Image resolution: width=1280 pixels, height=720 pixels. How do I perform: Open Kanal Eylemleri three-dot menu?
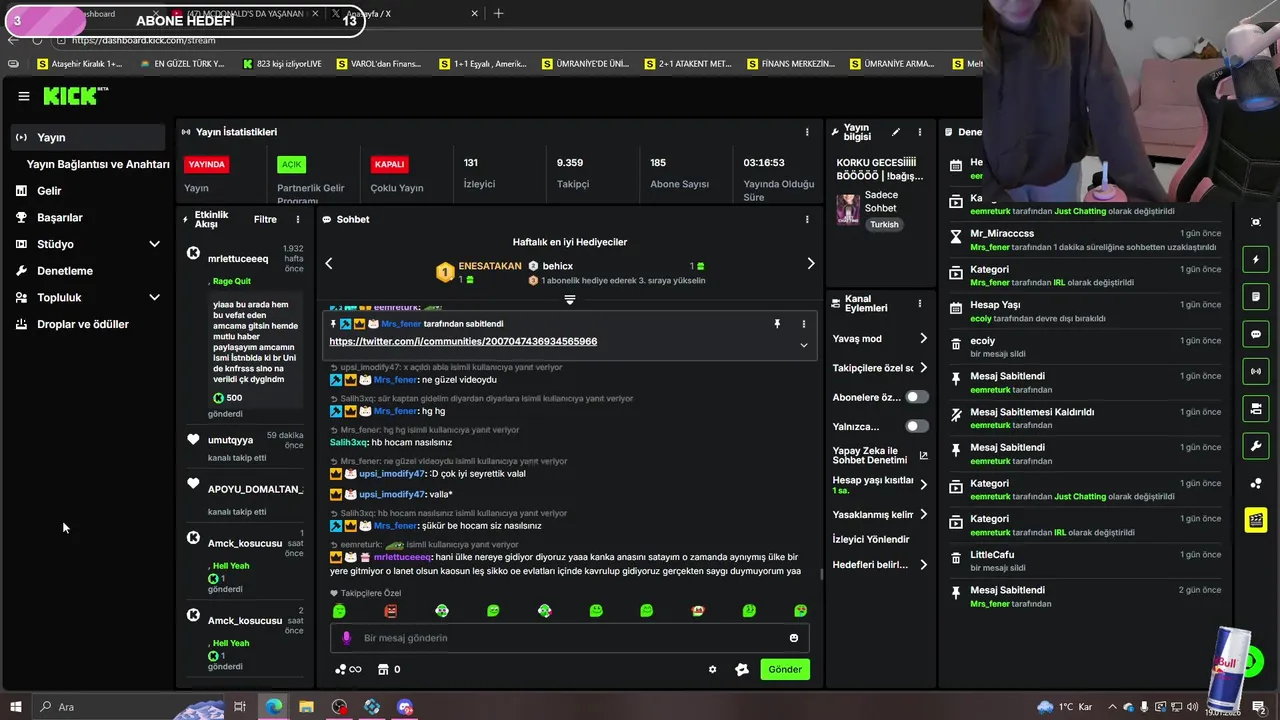point(920,303)
